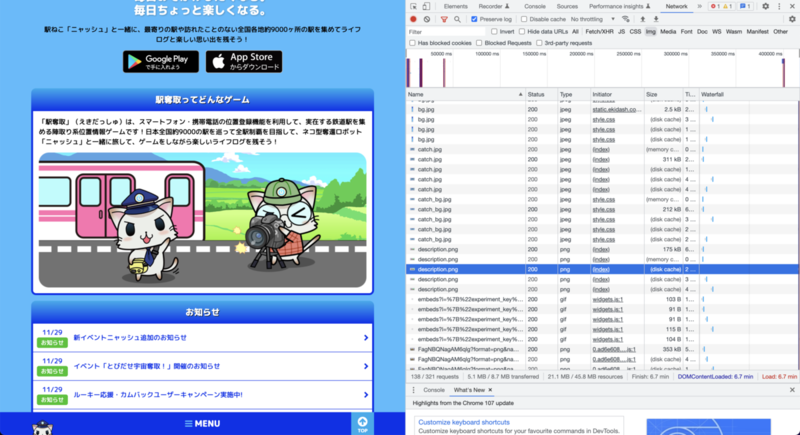The image size is (800, 435).
Task: Open the Performance insights tab
Action: [619, 6]
